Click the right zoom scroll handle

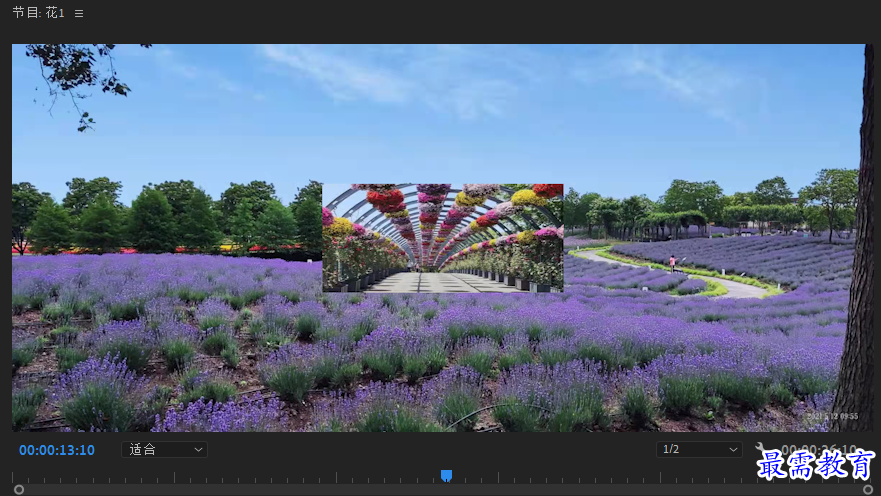coord(868,490)
